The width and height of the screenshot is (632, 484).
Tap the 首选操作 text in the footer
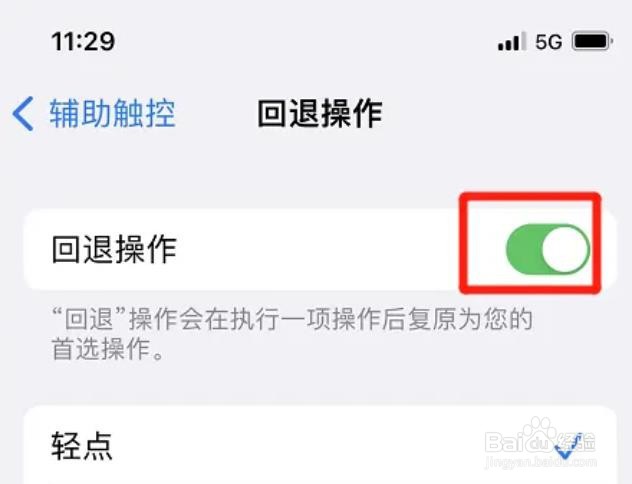[101, 349]
